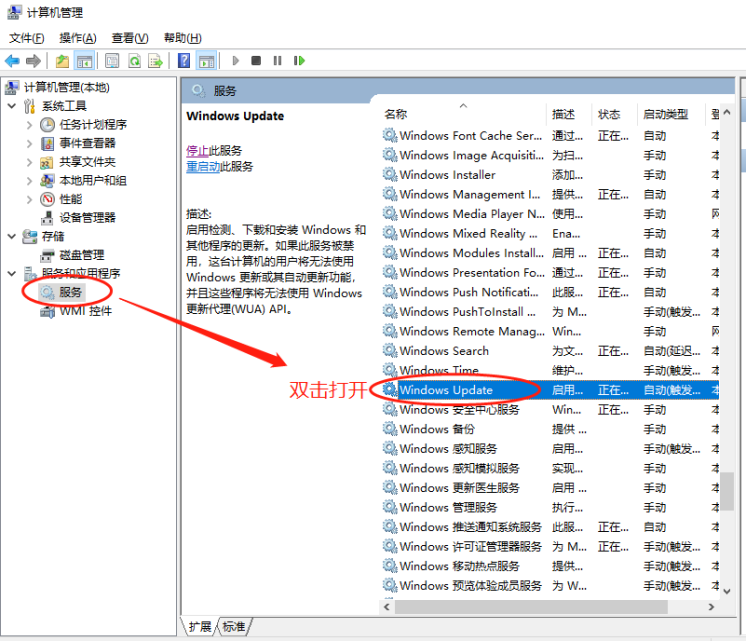Open the help toolbar icon
746x641 pixels.
click(x=184, y=61)
